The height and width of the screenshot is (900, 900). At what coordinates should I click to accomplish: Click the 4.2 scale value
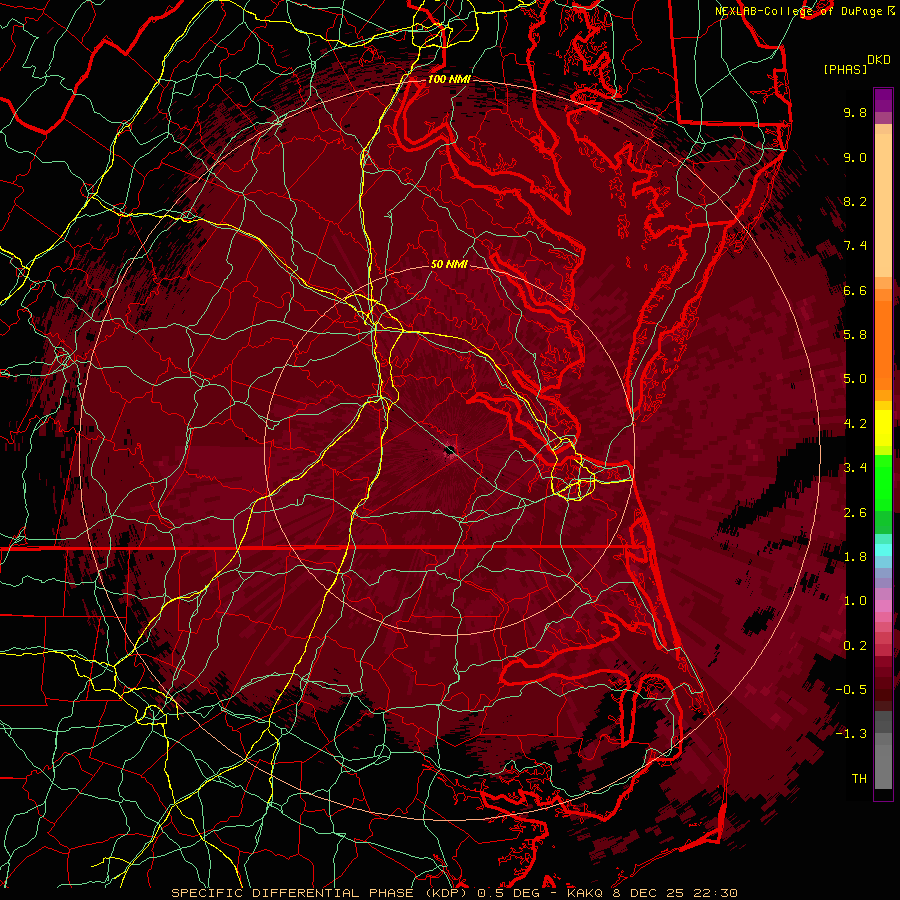point(855,424)
